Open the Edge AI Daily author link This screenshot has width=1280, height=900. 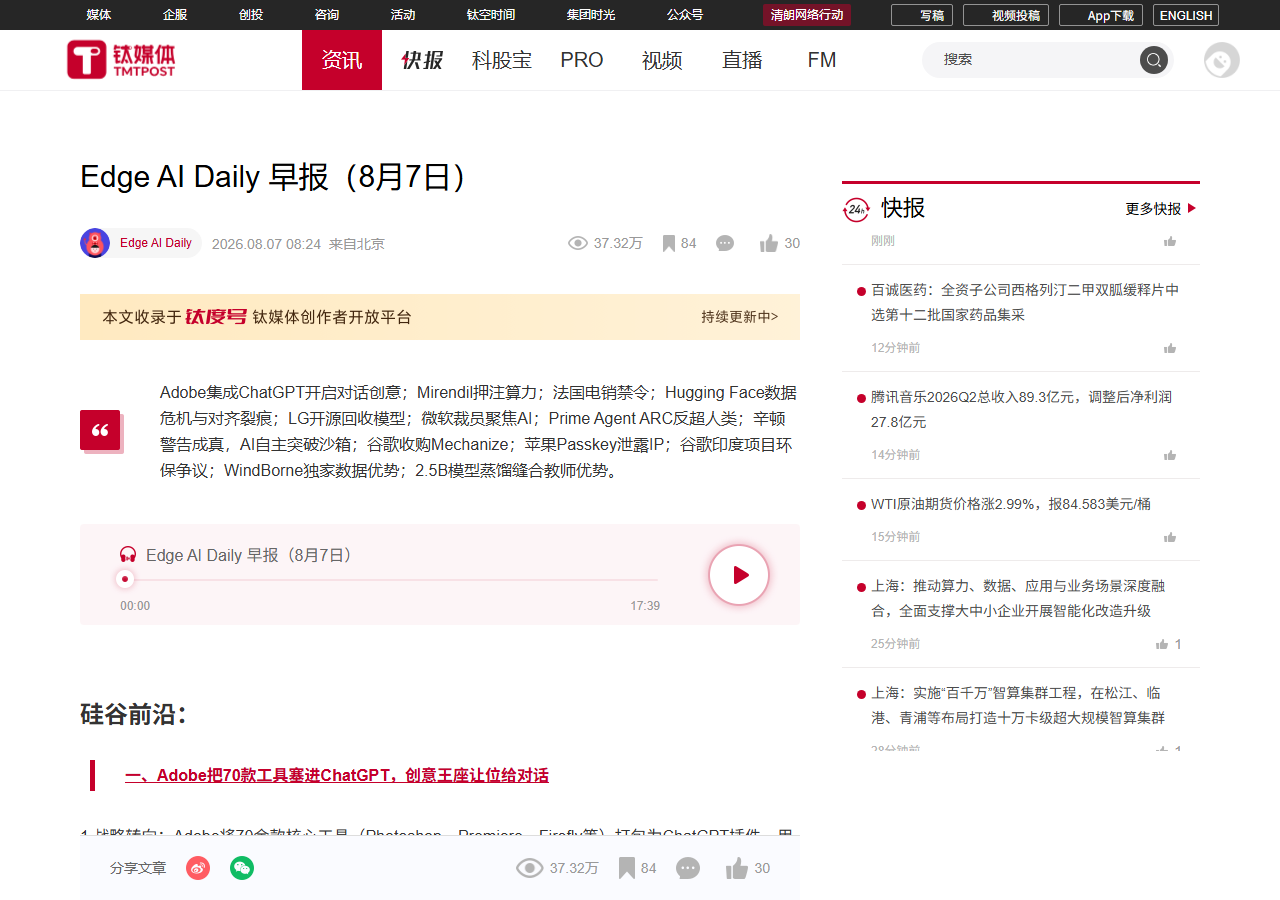point(156,243)
